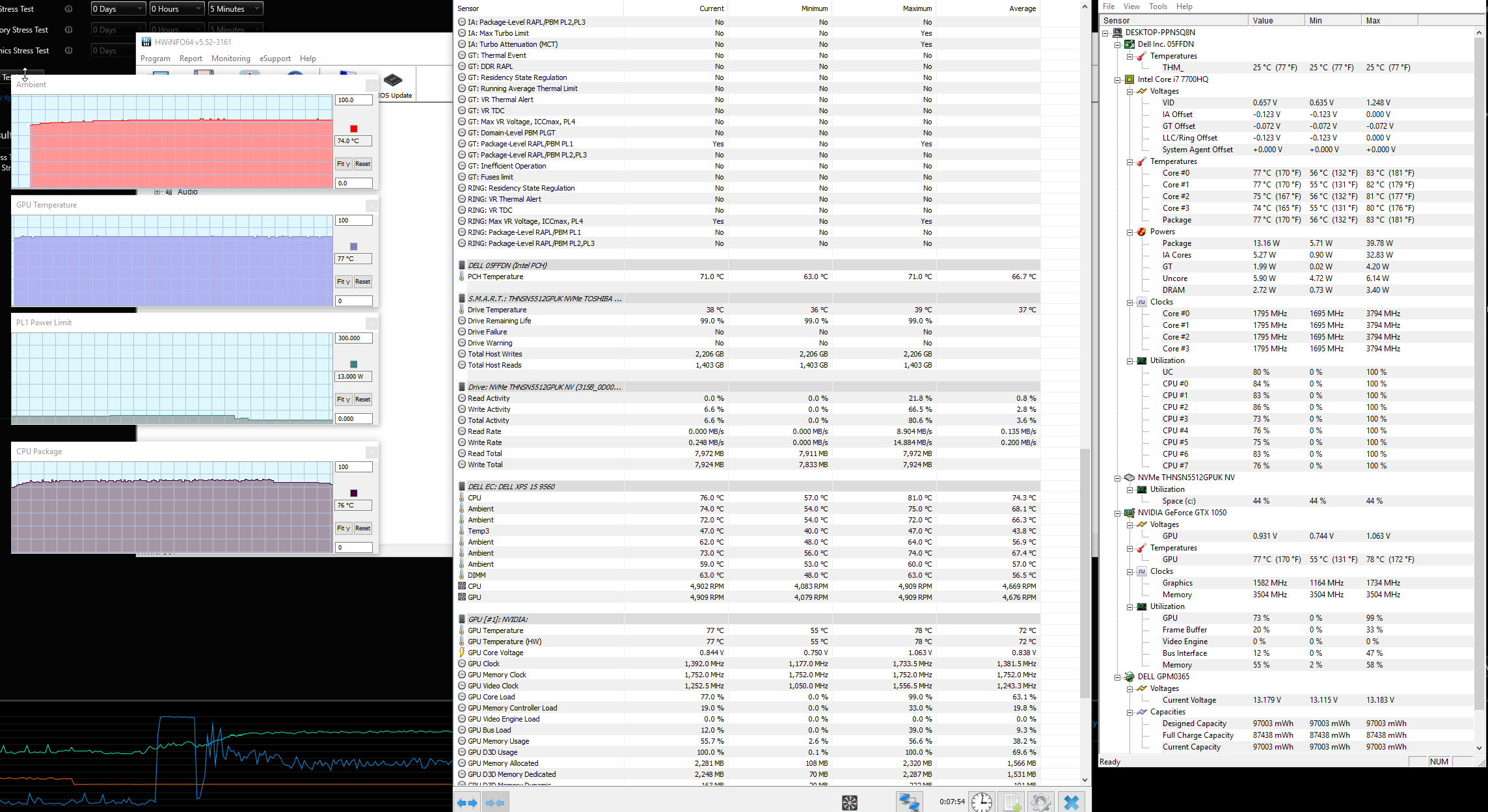The image size is (1488, 812).
Task: Open the Tools menu in HWMonitor
Action: (x=1158, y=7)
